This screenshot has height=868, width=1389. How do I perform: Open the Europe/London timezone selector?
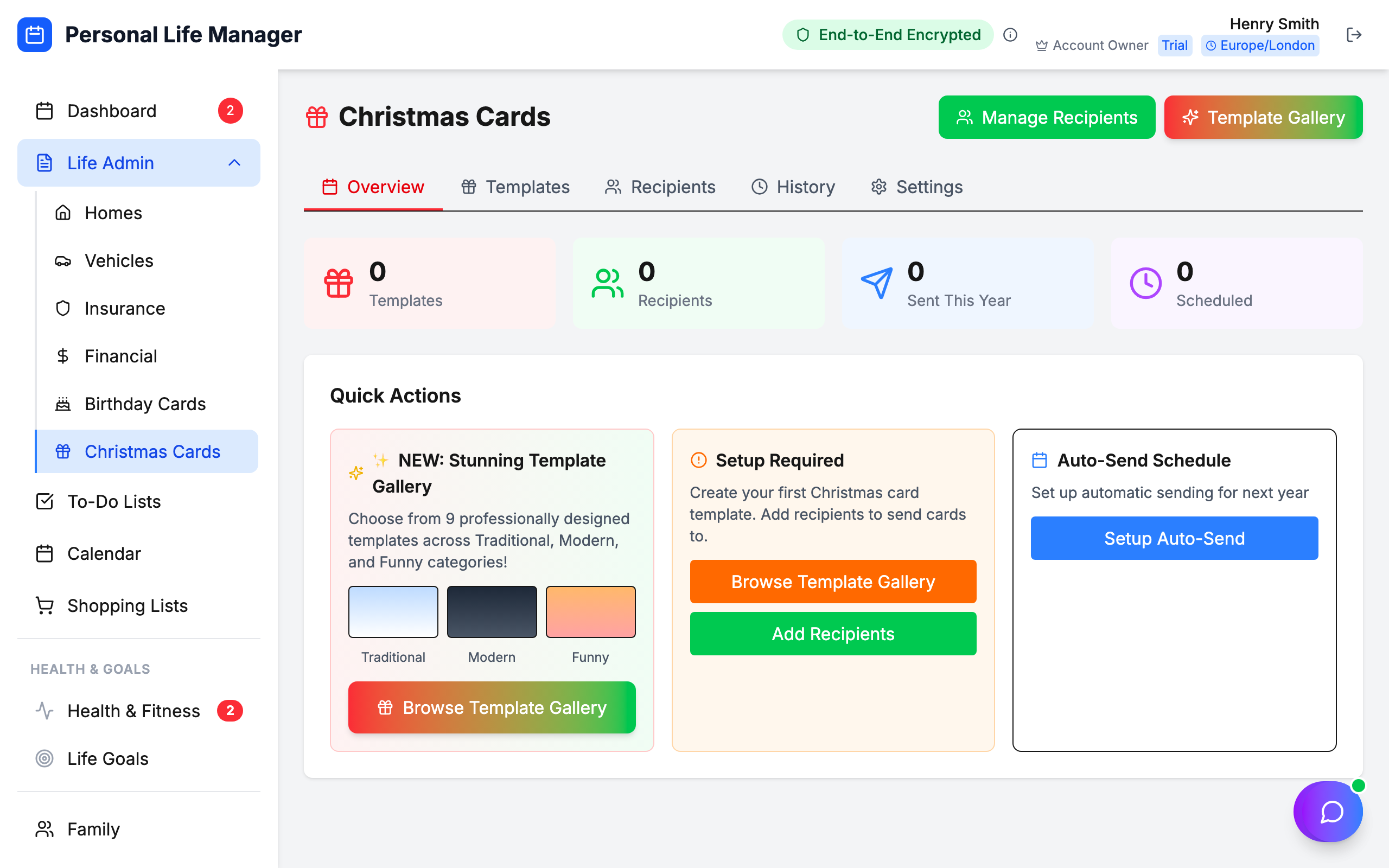coord(1260,46)
